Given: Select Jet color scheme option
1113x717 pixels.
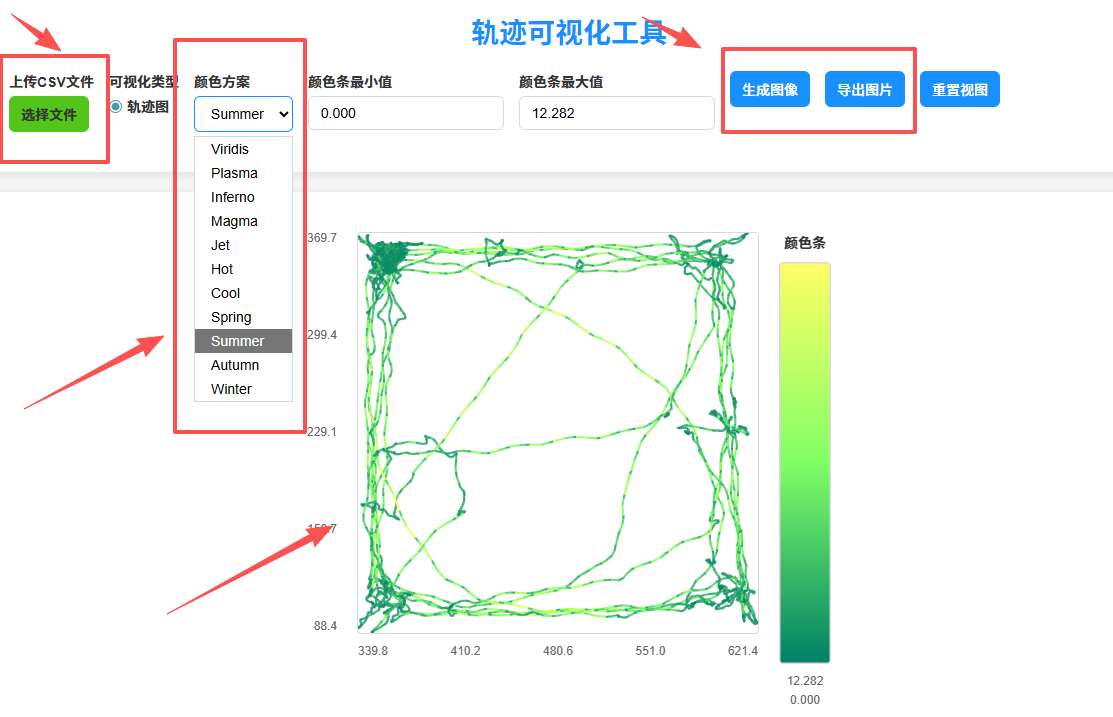Looking at the screenshot, I should click(221, 245).
